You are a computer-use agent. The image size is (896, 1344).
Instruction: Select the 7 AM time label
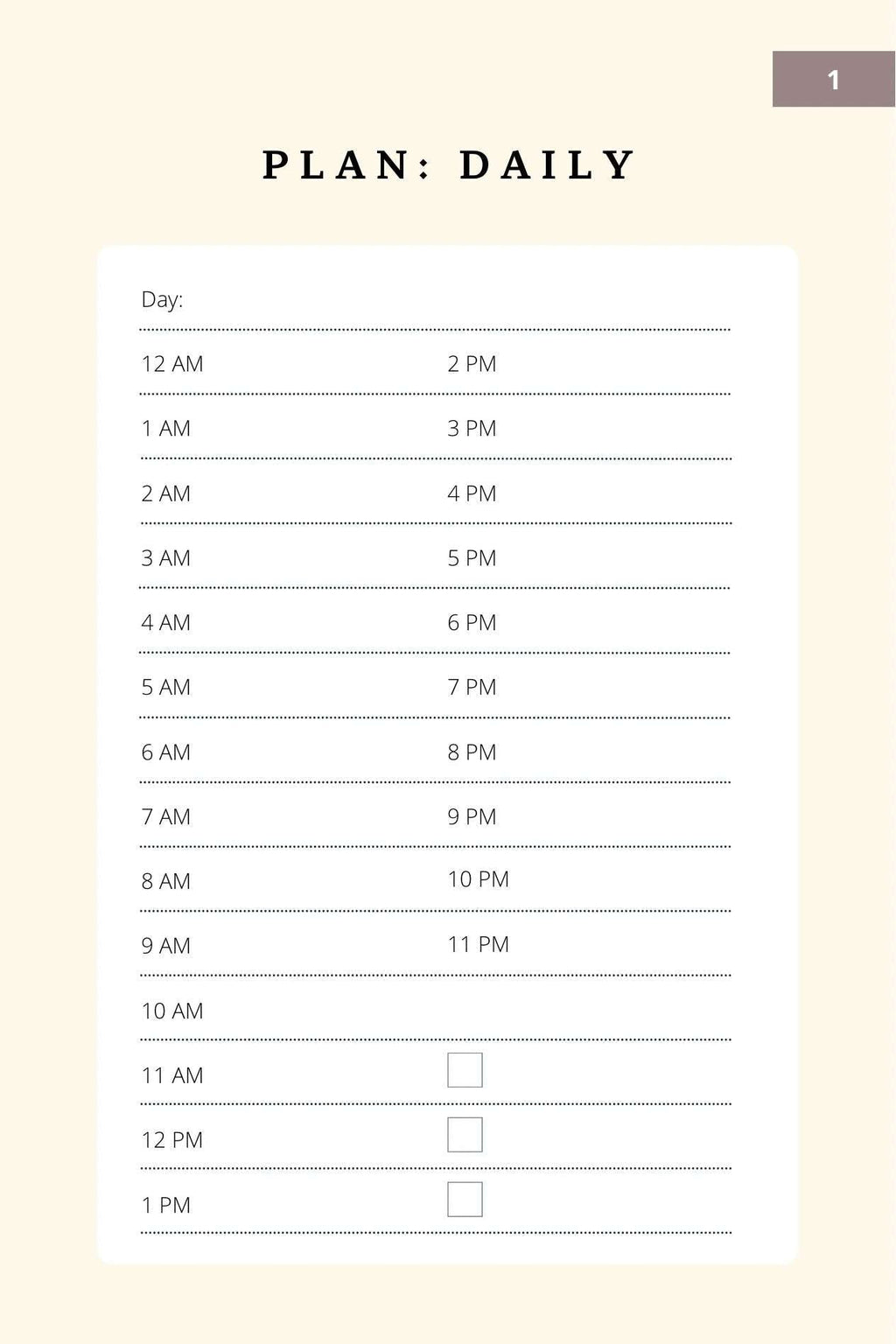[166, 817]
